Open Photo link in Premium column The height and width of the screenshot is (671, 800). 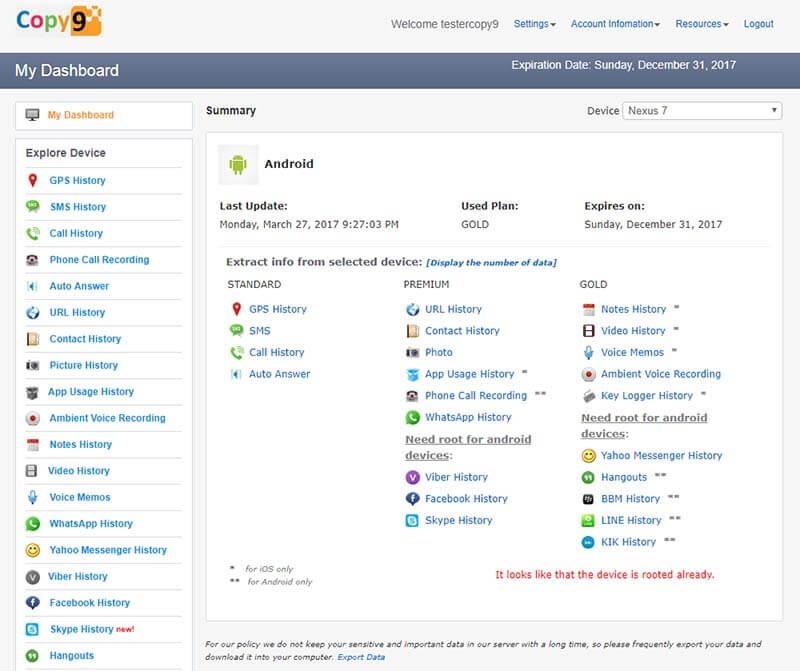tap(439, 352)
